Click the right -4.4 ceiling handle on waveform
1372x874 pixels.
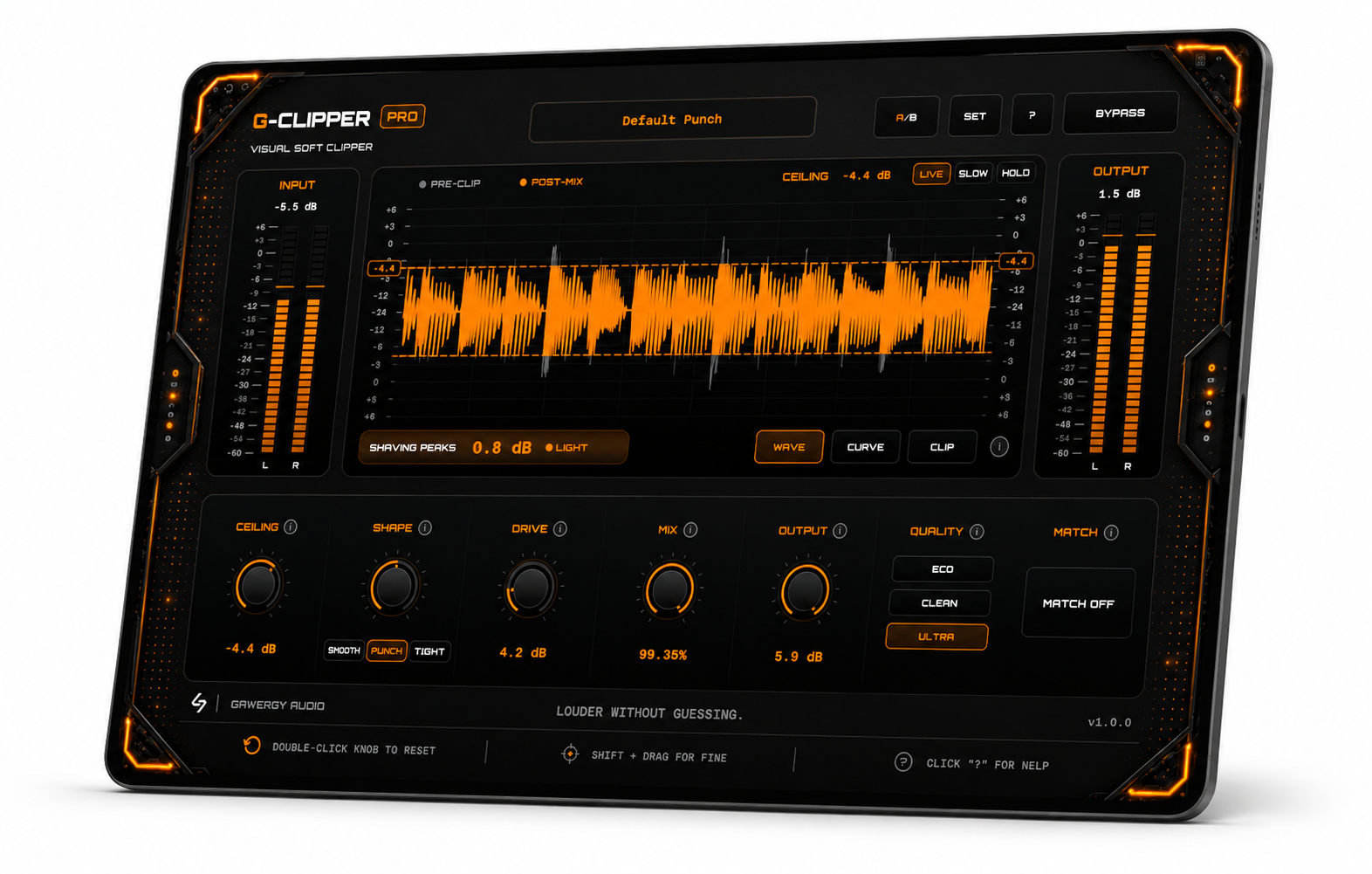[x=1016, y=261]
